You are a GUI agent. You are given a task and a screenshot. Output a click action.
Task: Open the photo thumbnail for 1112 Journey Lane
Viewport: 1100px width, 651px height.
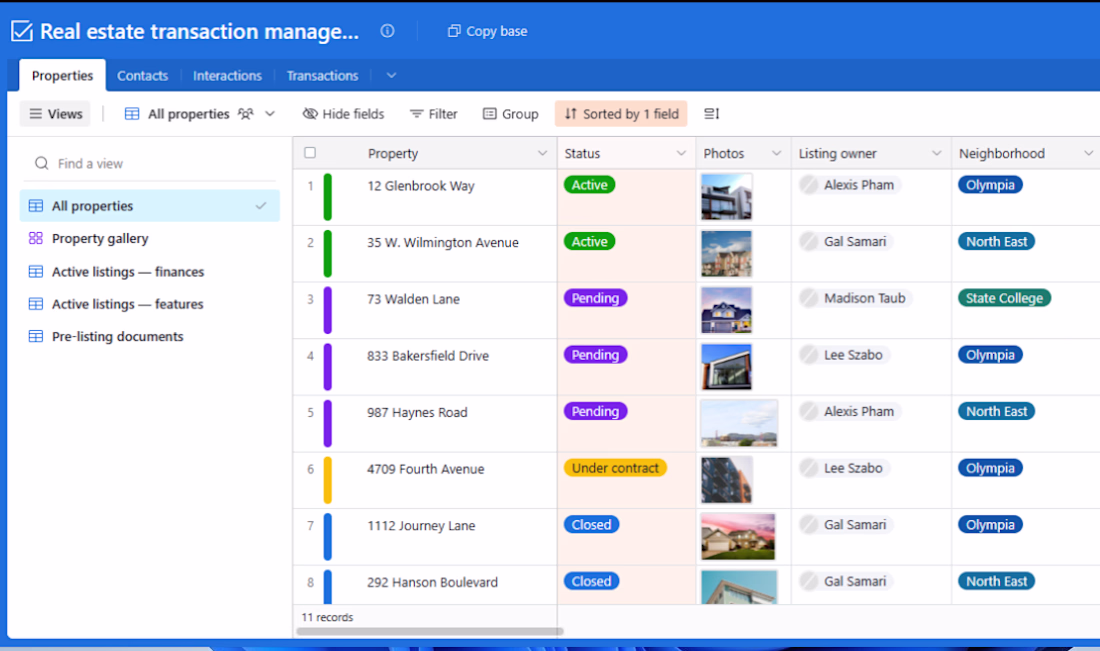pyautogui.click(x=738, y=537)
